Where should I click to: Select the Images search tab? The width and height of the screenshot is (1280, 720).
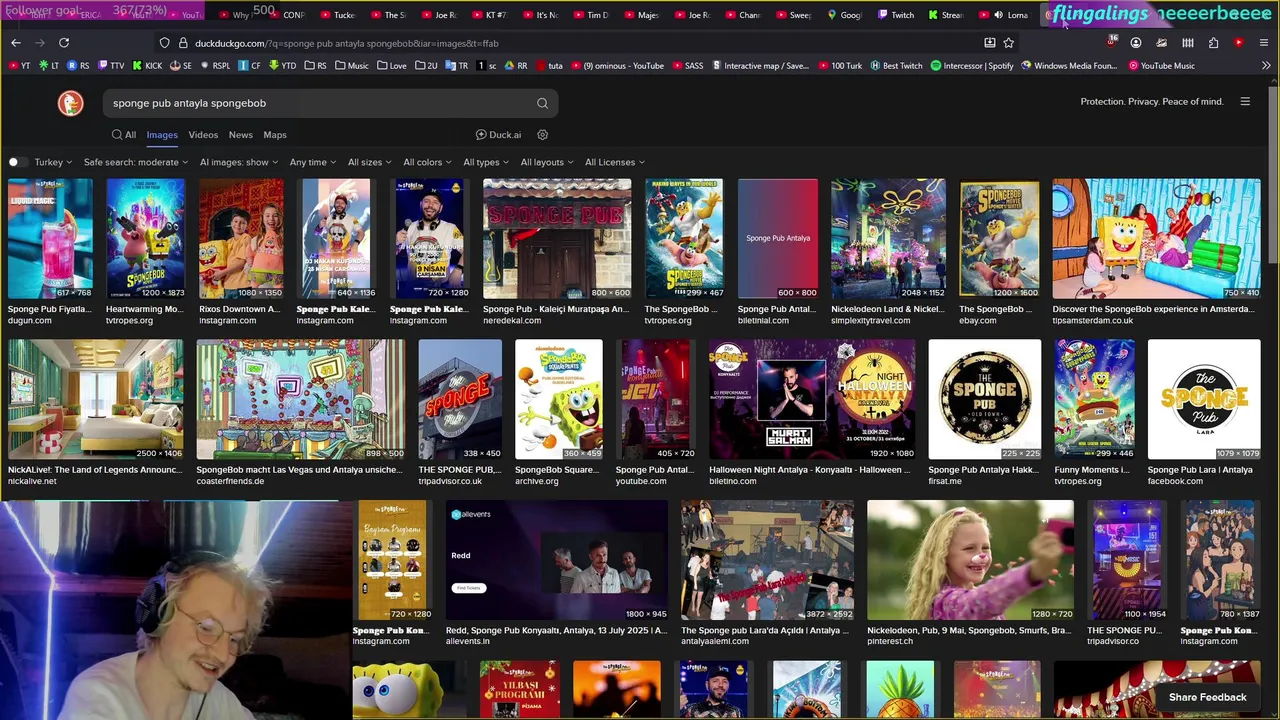(x=162, y=135)
